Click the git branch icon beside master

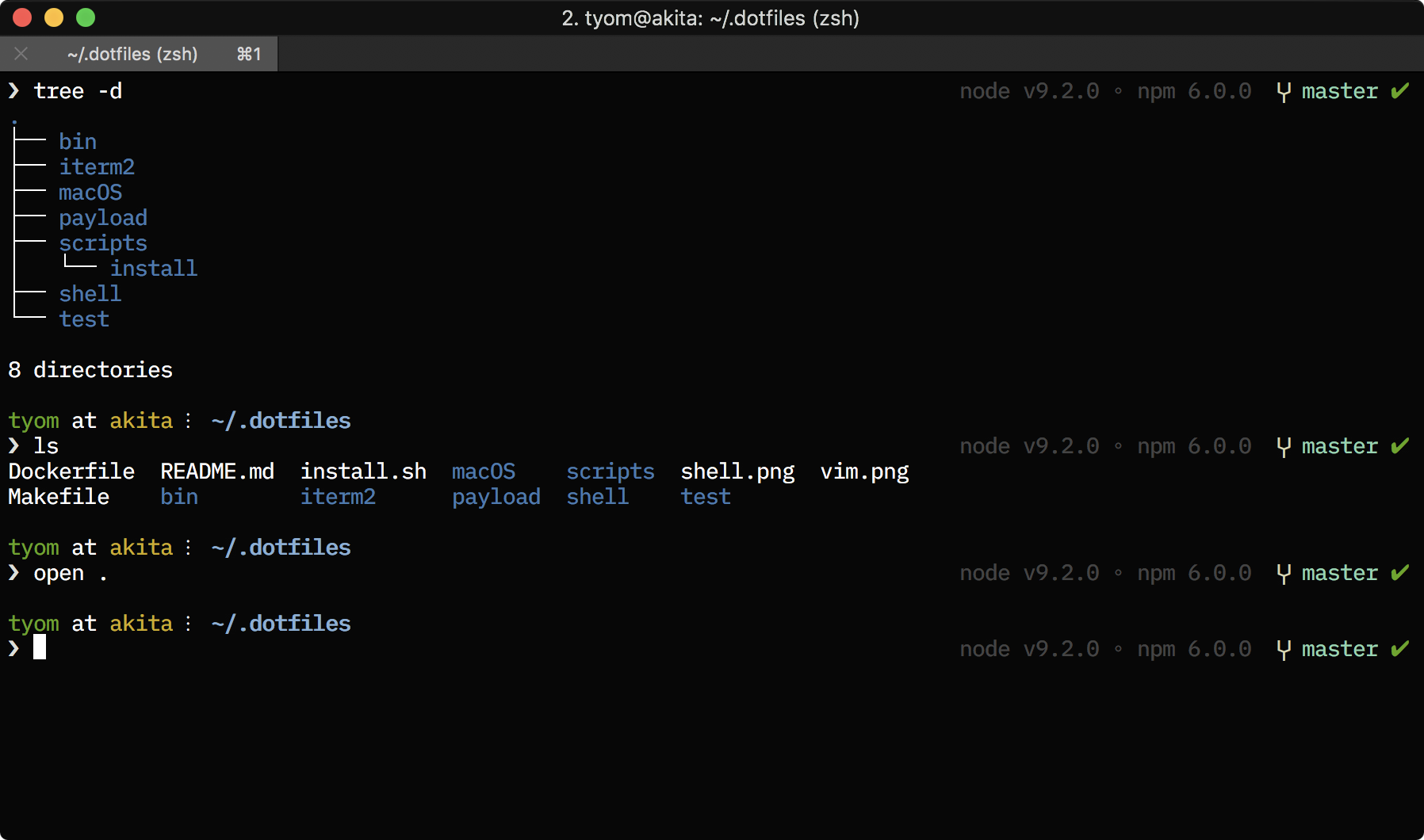point(1285,91)
